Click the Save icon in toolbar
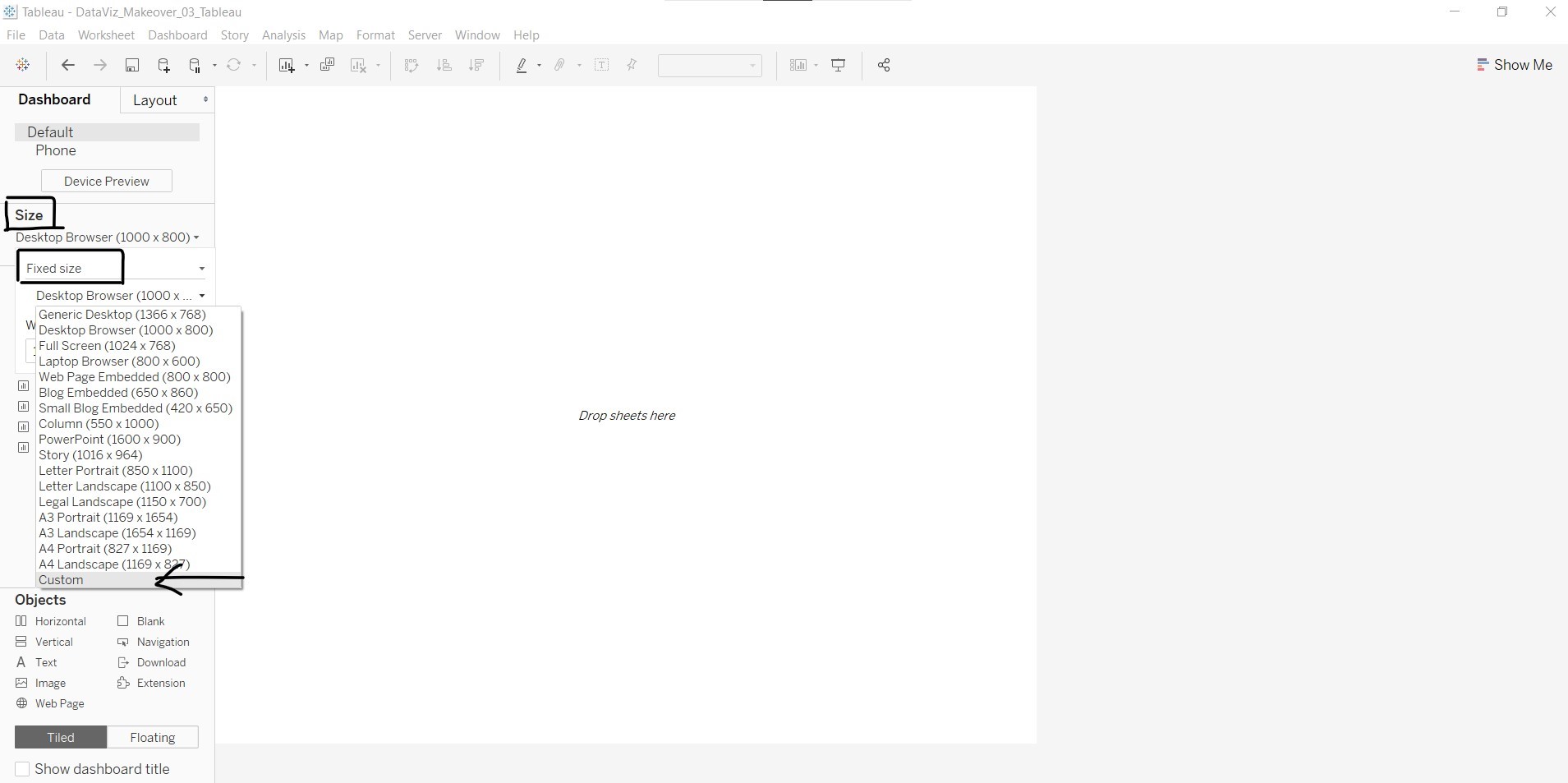The height and width of the screenshot is (783, 1568). [131, 66]
